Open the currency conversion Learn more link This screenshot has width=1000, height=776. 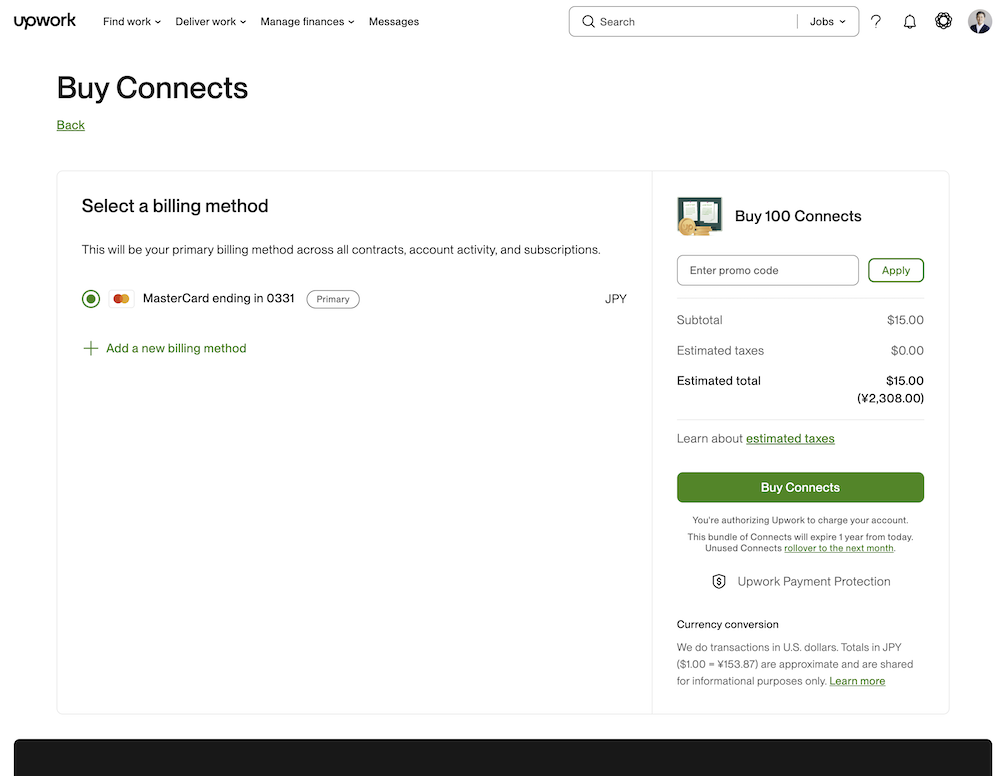(857, 681)
